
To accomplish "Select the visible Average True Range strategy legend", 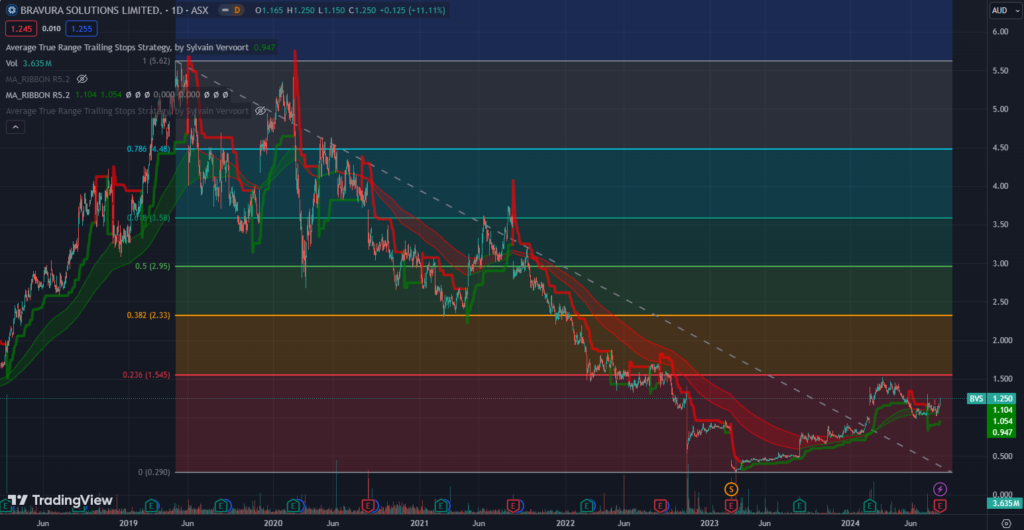I will click(140, 47).
